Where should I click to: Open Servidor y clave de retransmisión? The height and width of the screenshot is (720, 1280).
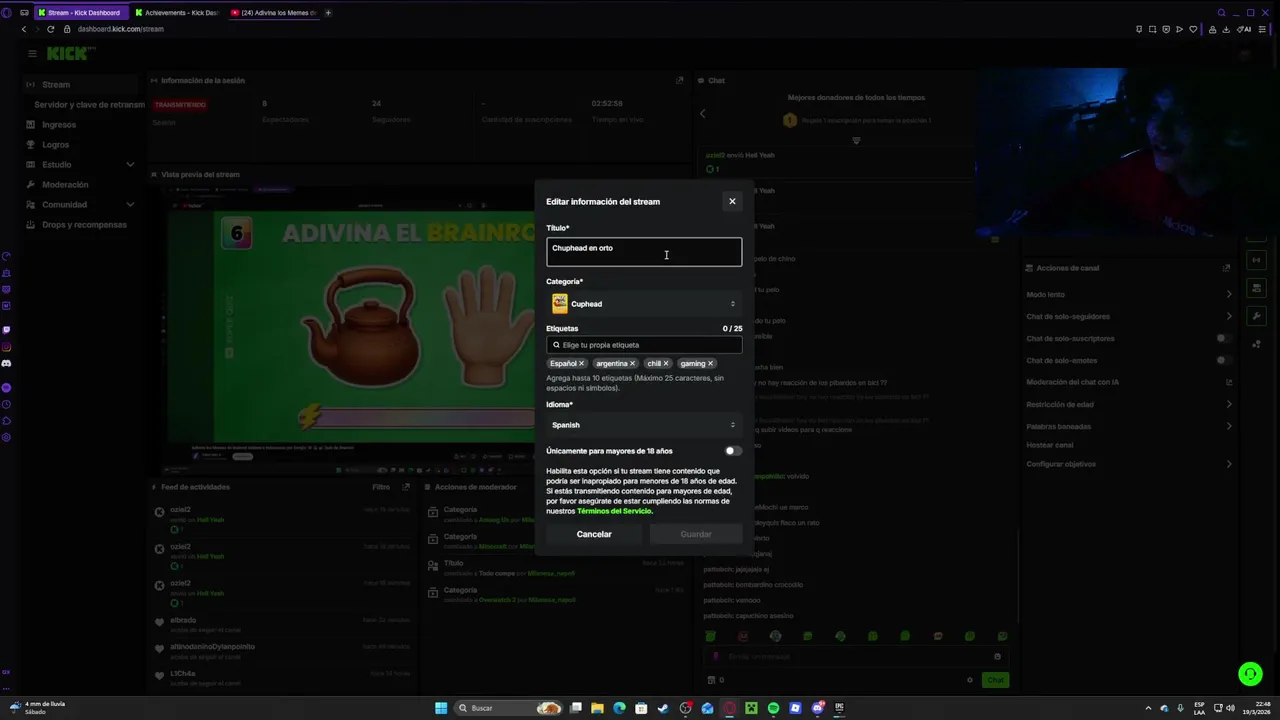click(88, 105)
